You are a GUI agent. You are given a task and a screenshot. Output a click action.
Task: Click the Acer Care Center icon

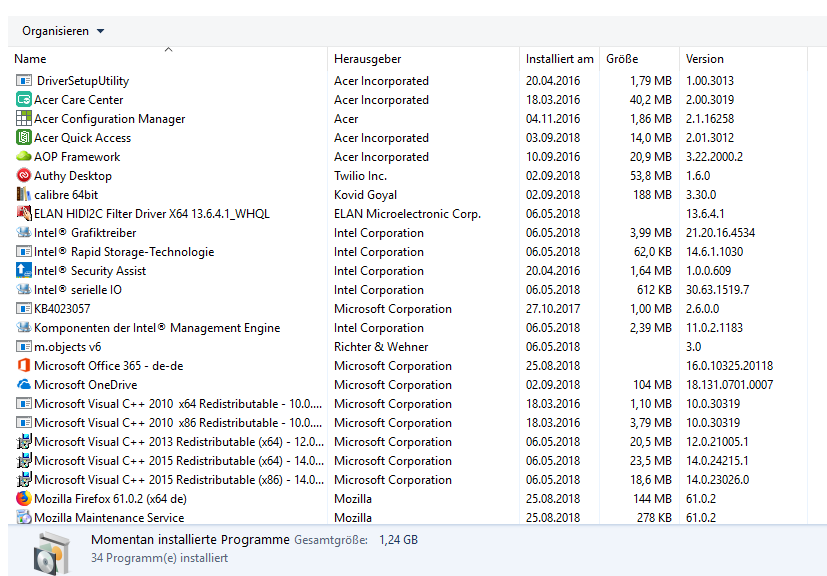pyautogui.click(x=24, y=100)
